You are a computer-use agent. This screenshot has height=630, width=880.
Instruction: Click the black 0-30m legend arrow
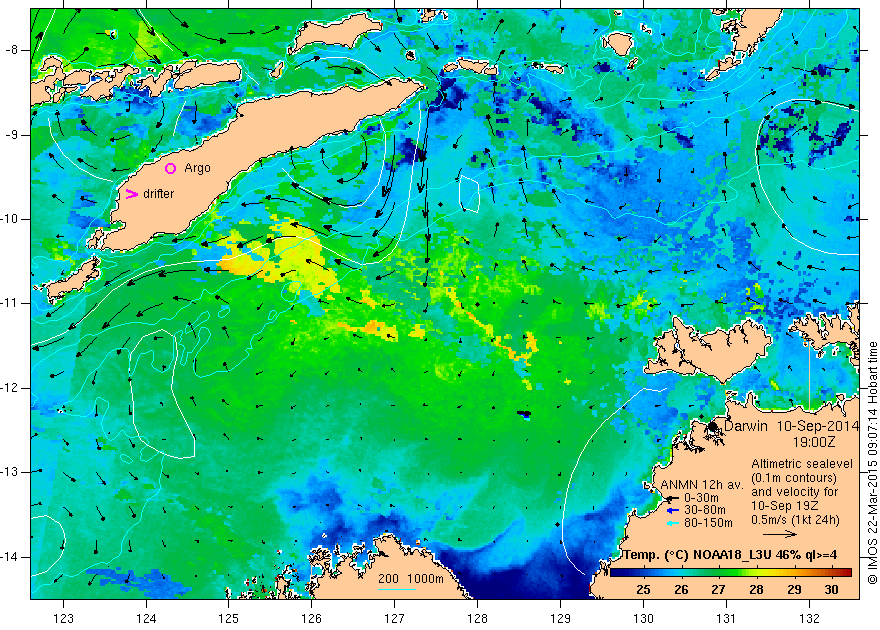pyautogui.click(x=672, y=498)
